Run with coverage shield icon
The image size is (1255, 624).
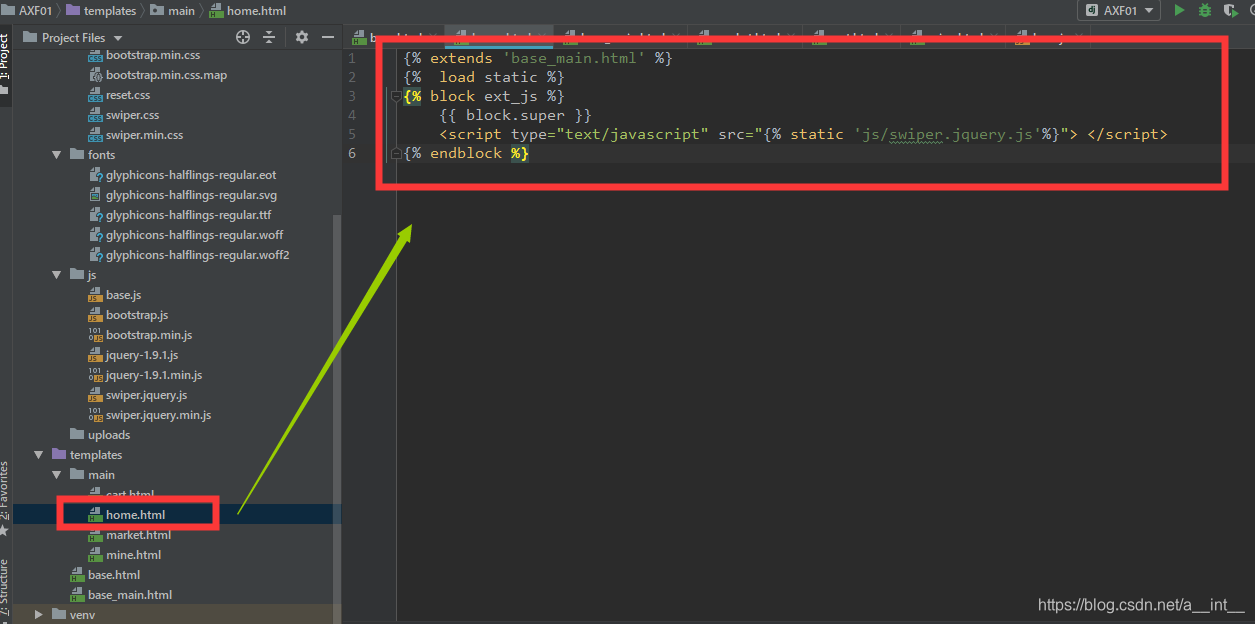coord(1229,10)
